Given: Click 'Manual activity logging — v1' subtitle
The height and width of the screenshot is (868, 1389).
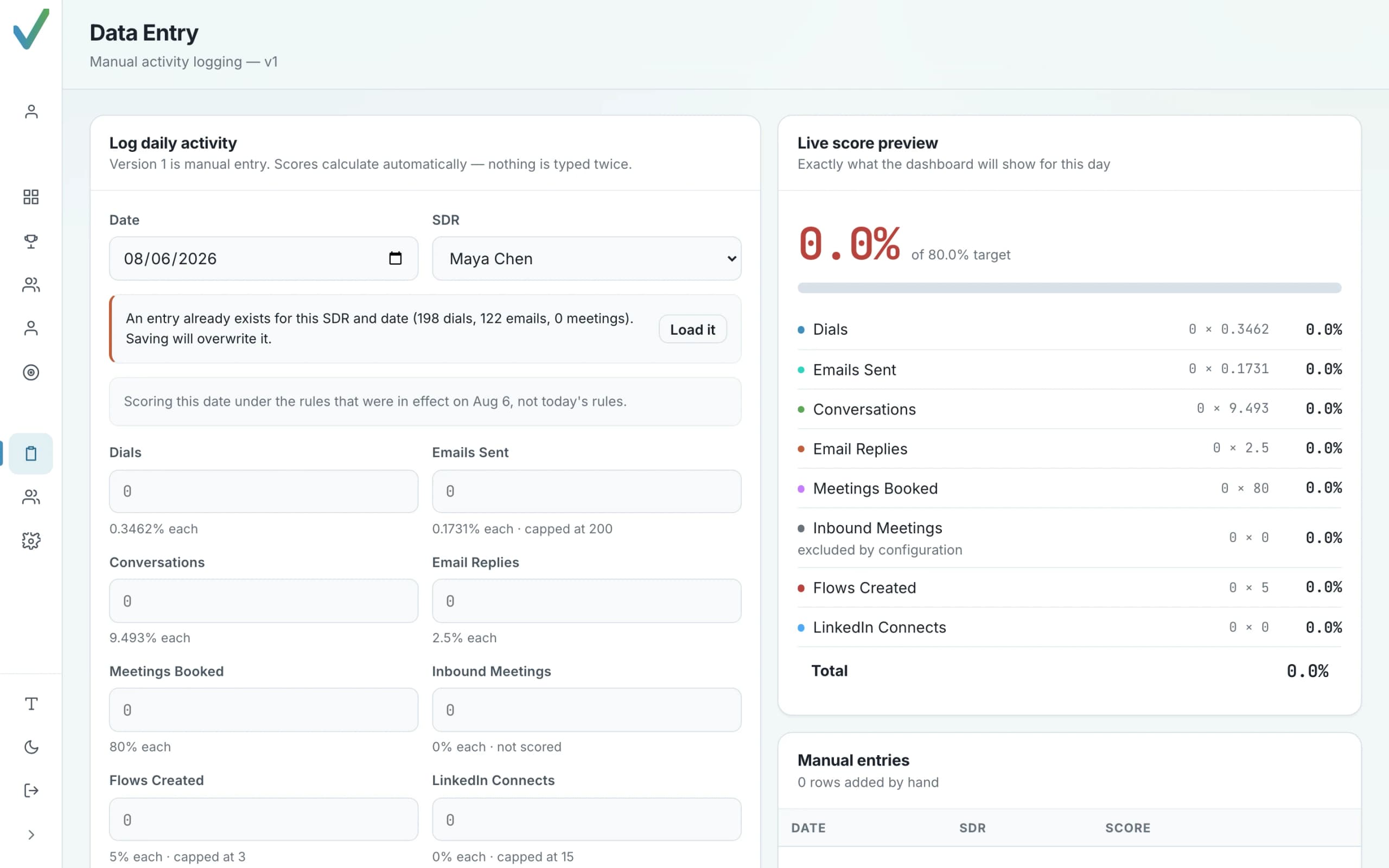Looking at the screenshot, I should 184,61.
